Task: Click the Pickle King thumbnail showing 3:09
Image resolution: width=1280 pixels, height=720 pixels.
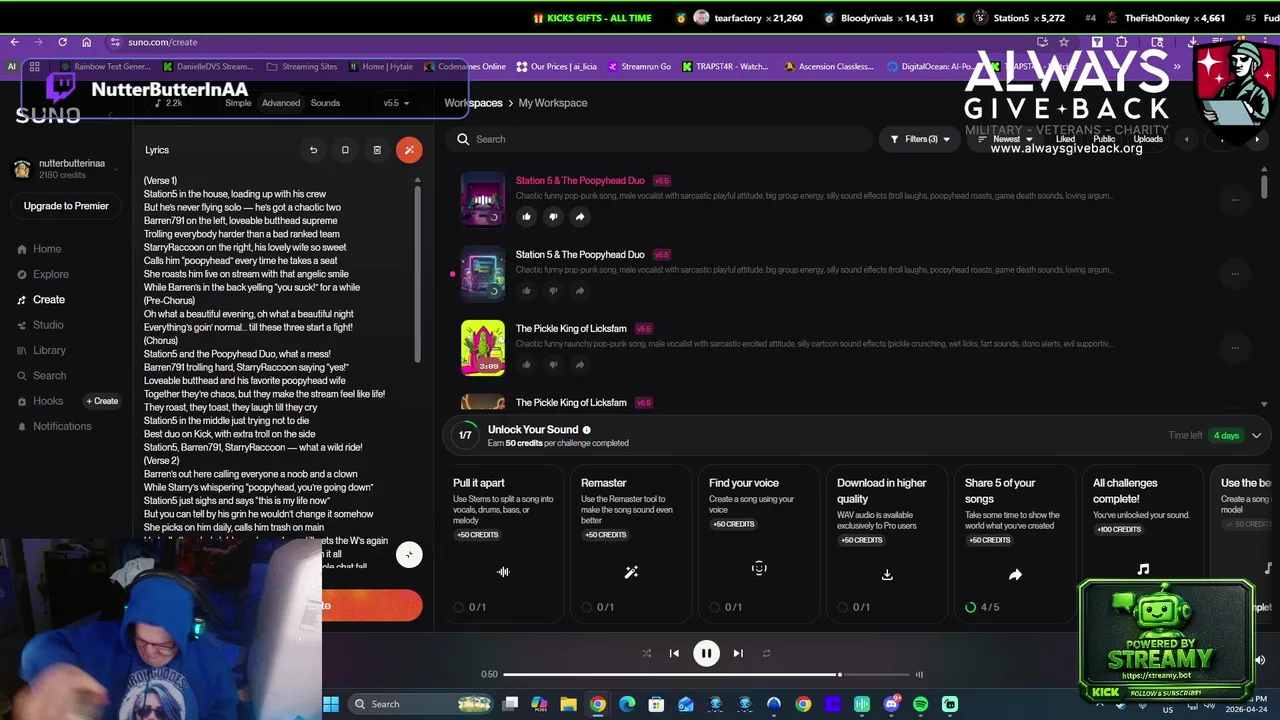Action: (x=483, y=347)
